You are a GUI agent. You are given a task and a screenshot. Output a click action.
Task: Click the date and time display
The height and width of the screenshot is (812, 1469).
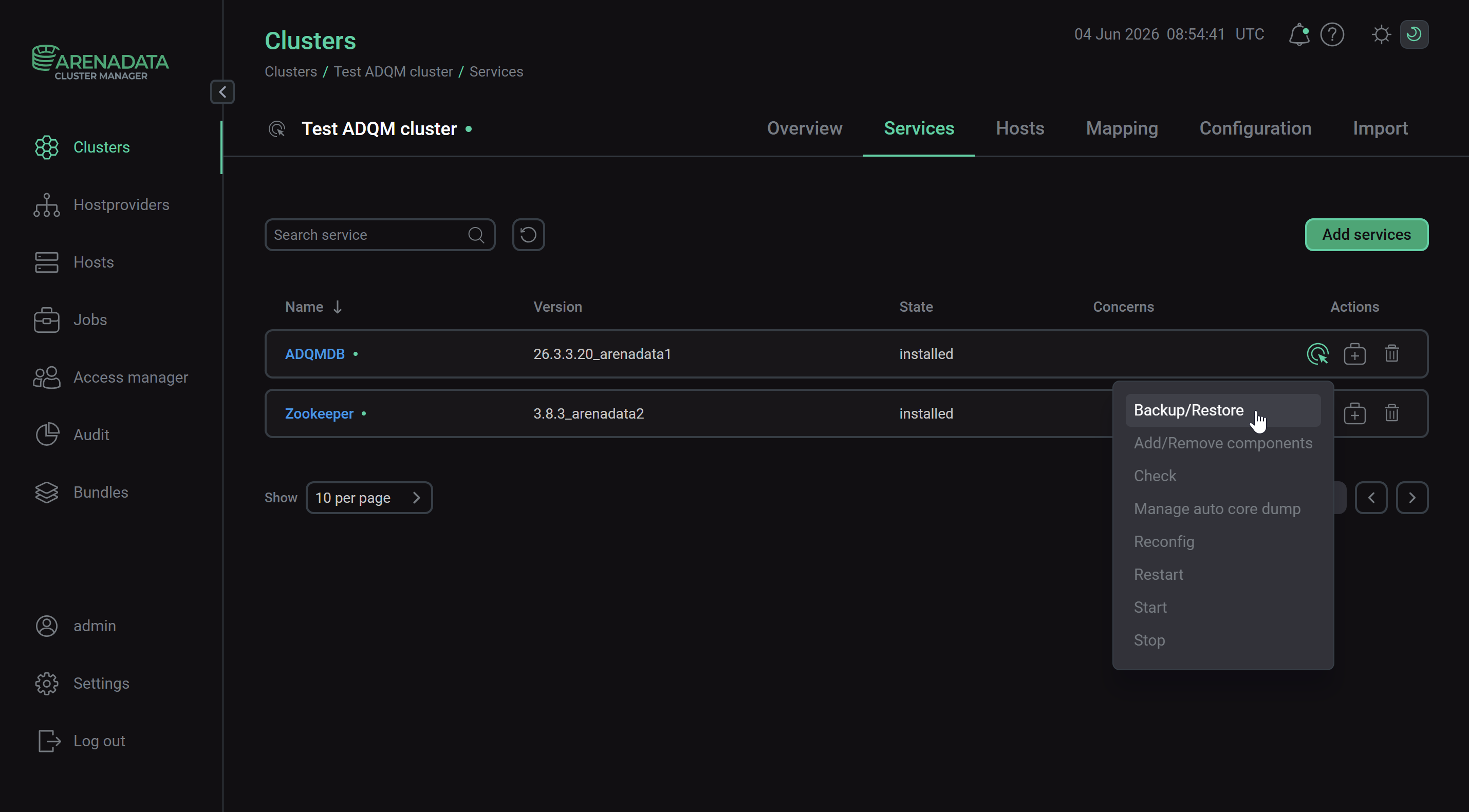[1169, 34]
